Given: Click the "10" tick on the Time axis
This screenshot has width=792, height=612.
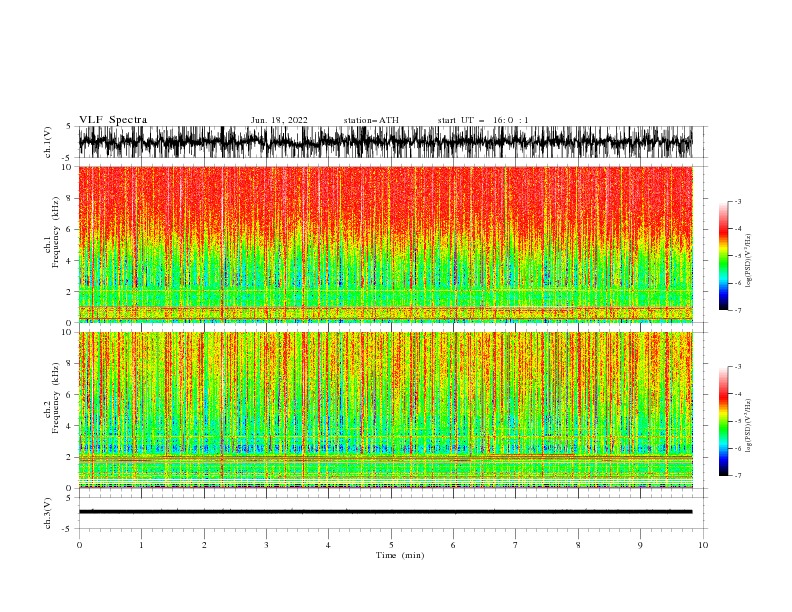Looking at the screenshot, I should click(703, 545).
